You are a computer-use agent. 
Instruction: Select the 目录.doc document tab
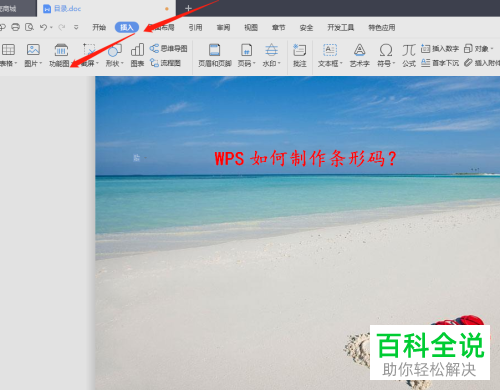(x=106, y=8)
